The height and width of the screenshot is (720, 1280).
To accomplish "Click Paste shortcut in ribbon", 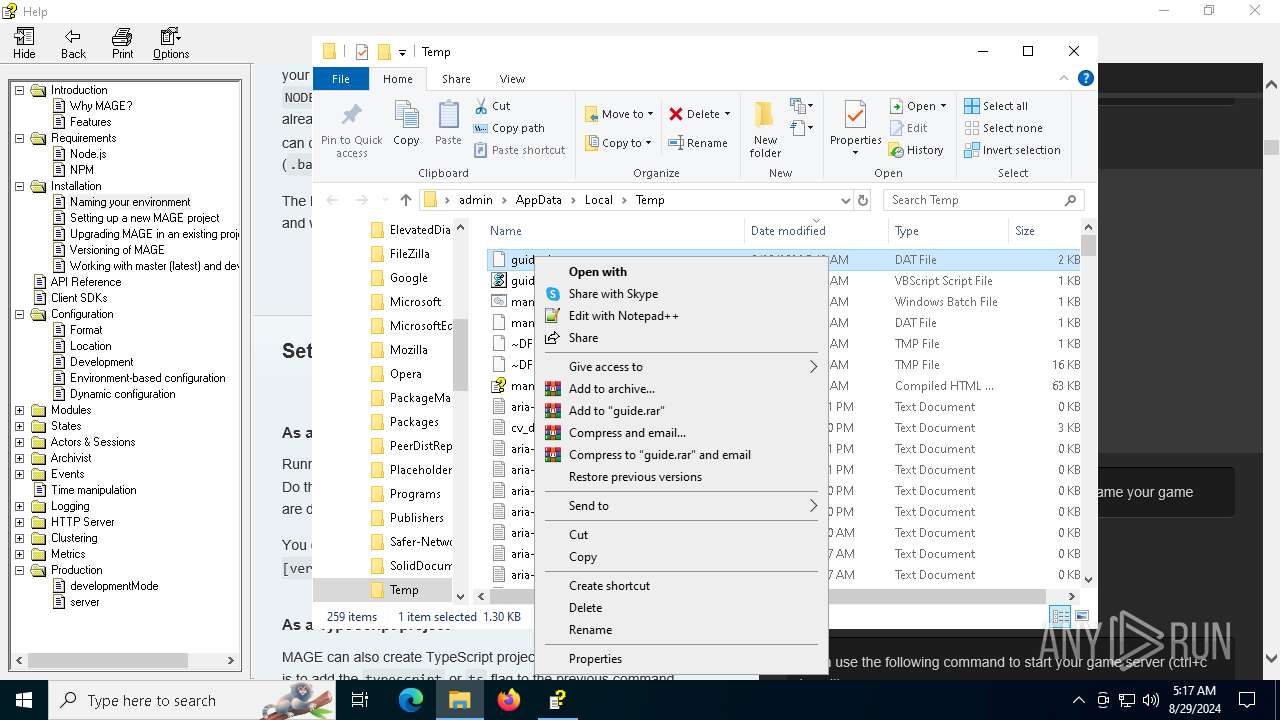I will tap(520, 150).
